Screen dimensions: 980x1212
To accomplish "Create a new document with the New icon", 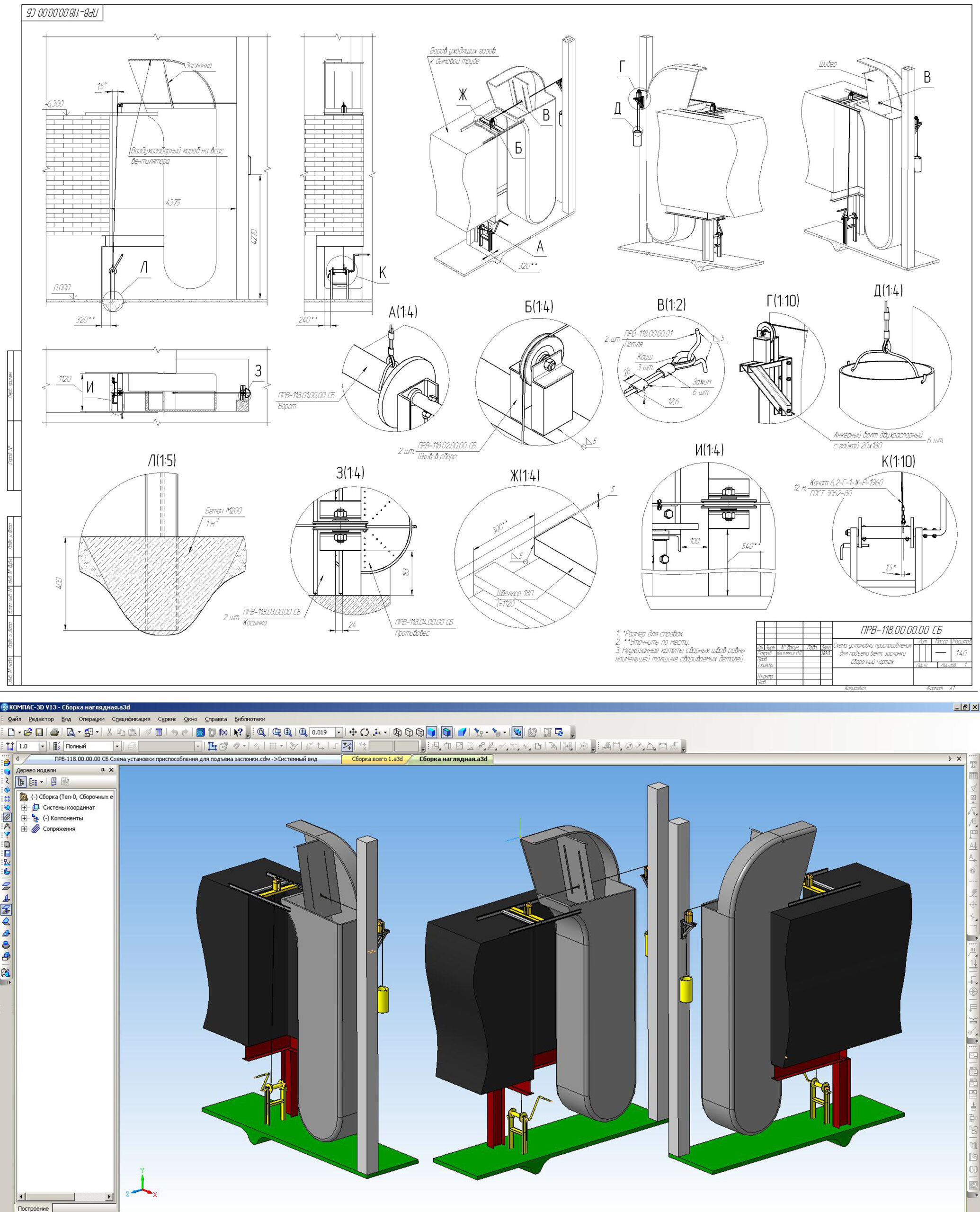I will click(11, 732).
